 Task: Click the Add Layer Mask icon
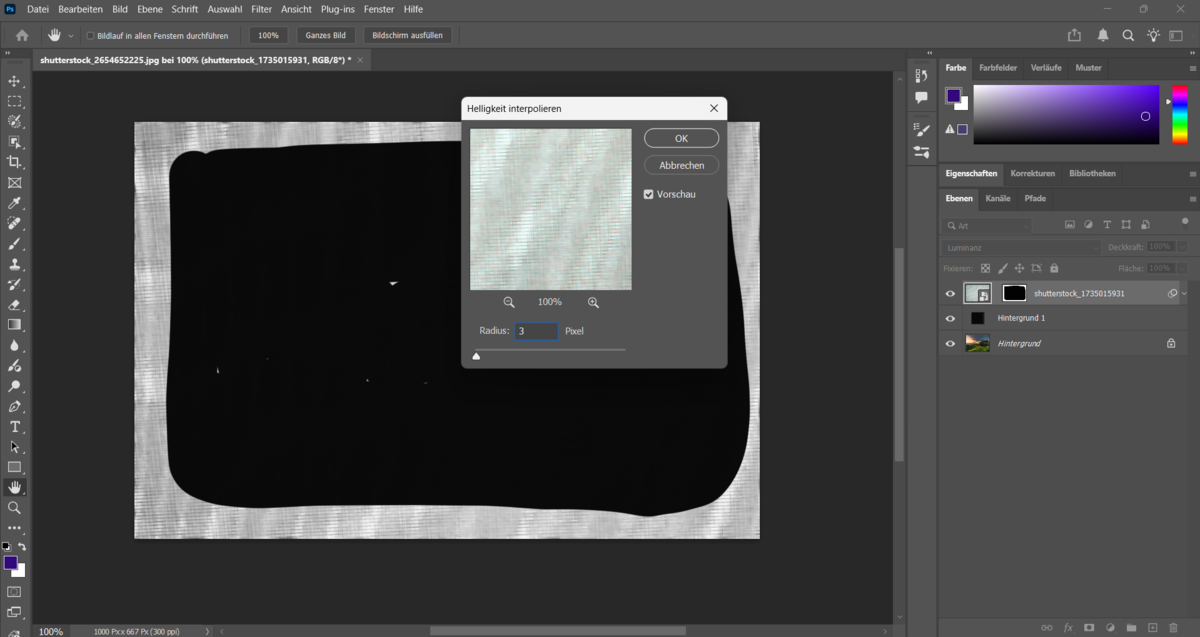click(x=1089, y=627)
